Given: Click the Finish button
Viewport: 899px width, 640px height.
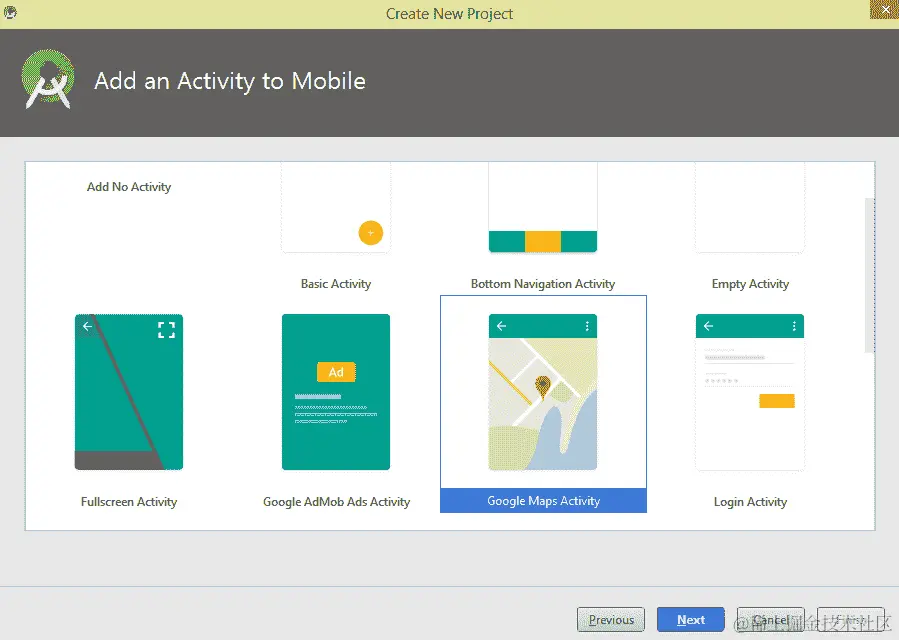Looking at the screenshot, I should click(850, 619).
